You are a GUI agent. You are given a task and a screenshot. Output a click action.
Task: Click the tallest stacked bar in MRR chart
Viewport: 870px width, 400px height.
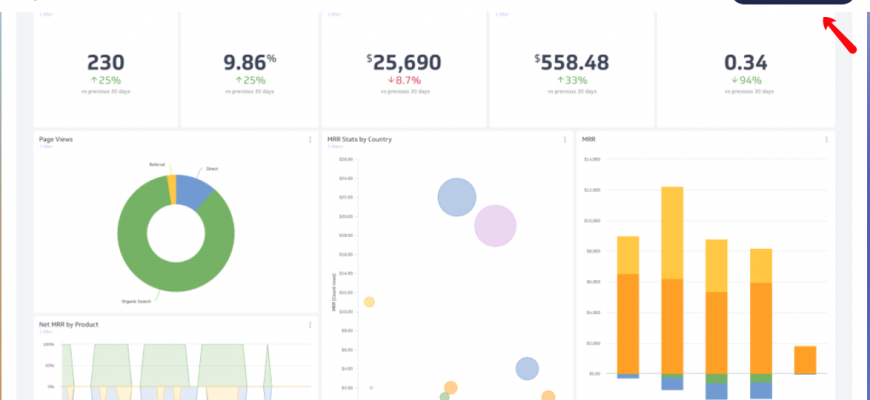click(x=672, y=280)
